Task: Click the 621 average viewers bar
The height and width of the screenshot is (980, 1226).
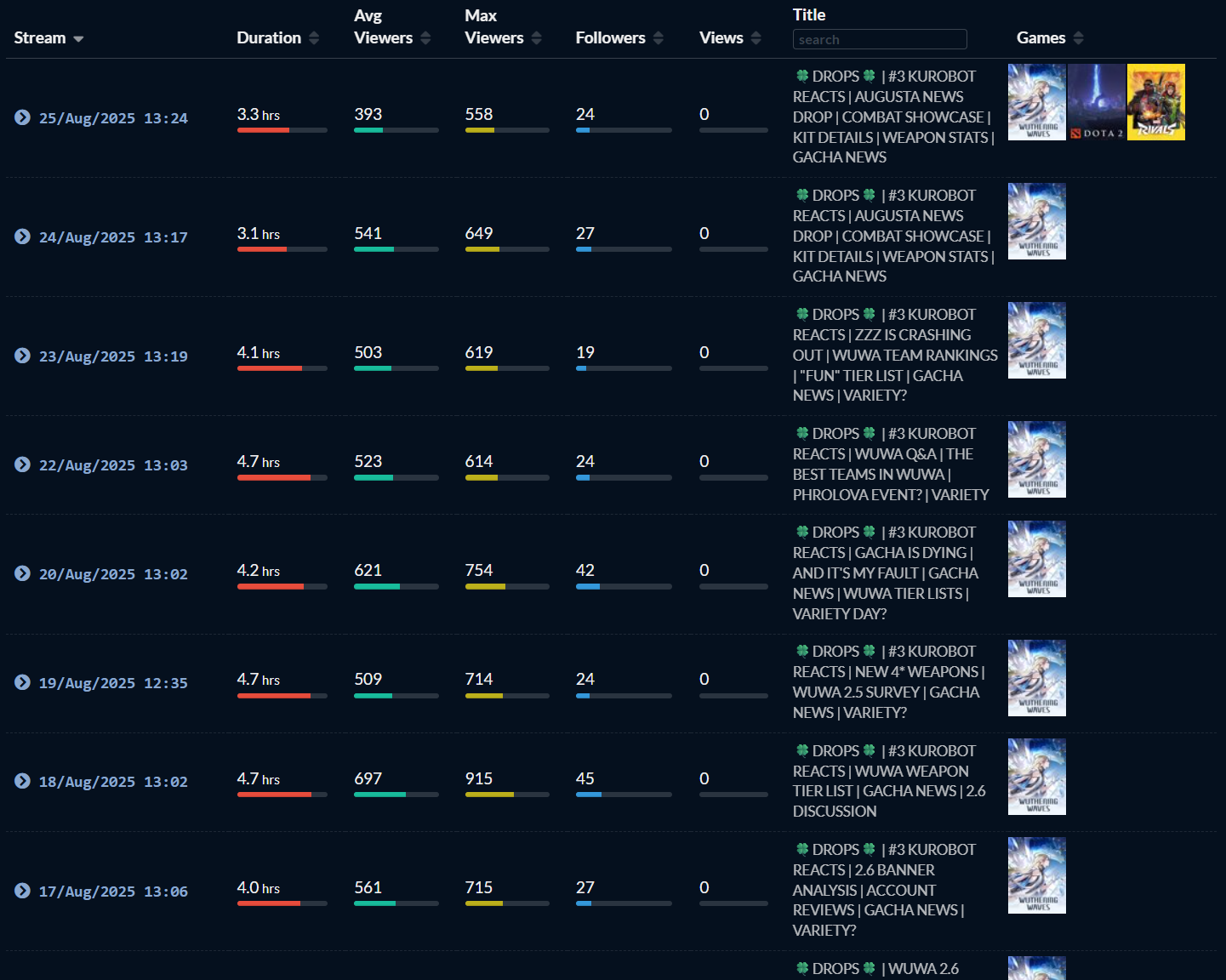Action: click(396, 586)
